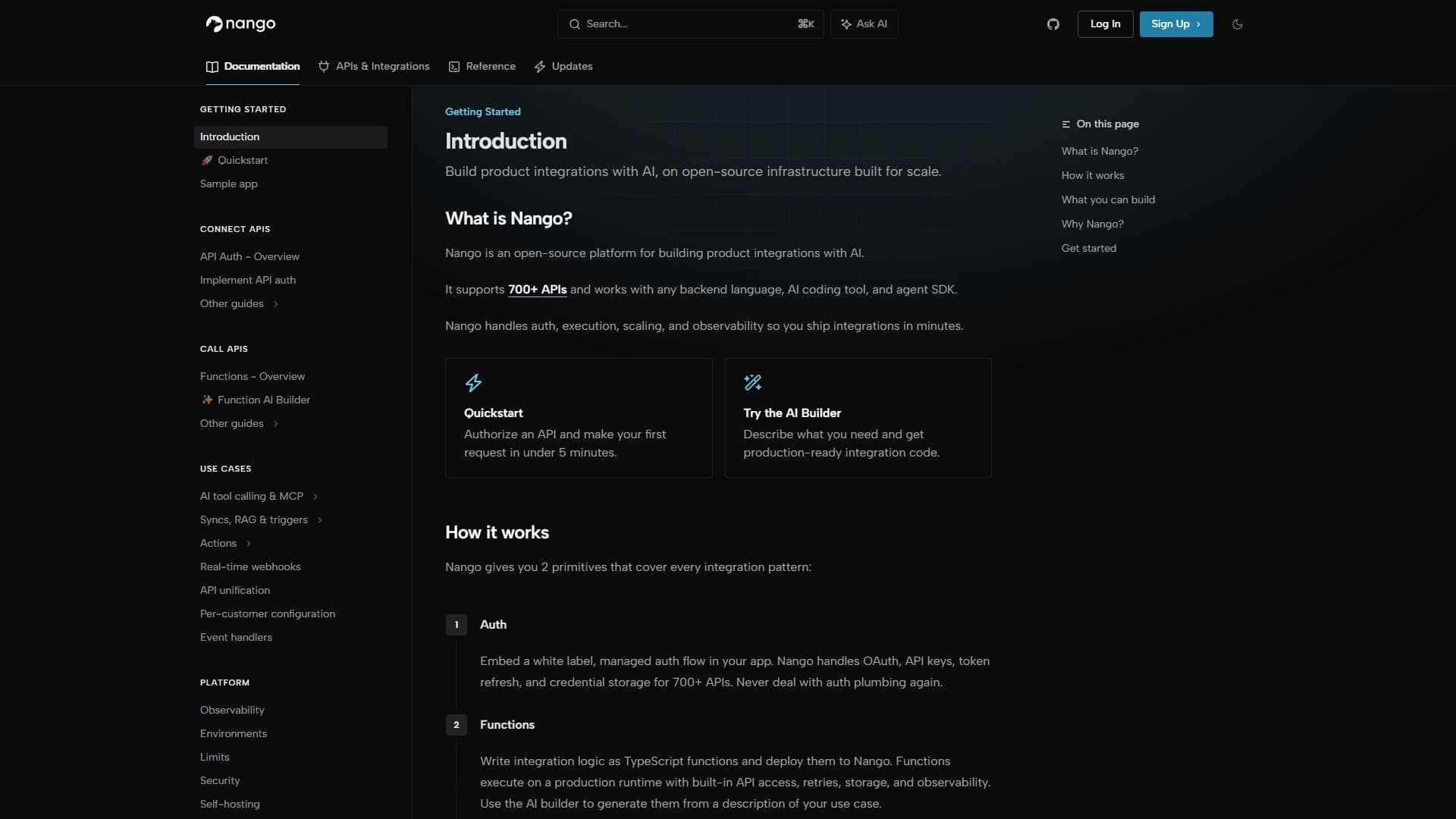Open Security page

coord(220,780)
